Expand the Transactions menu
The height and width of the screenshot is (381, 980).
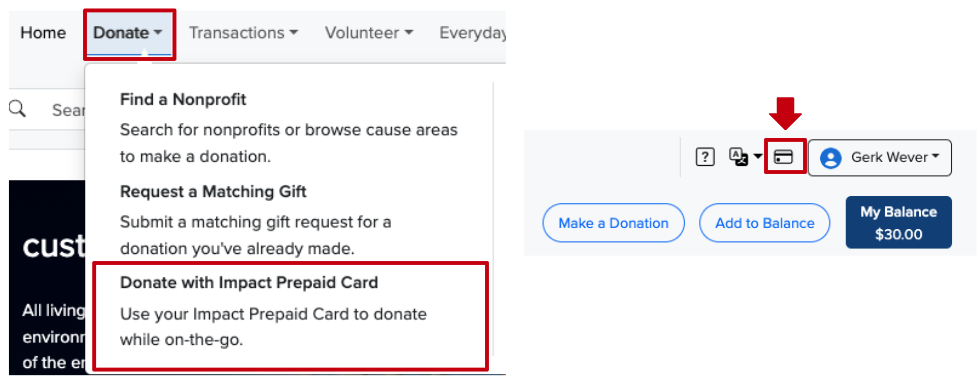tap(244, 32)
